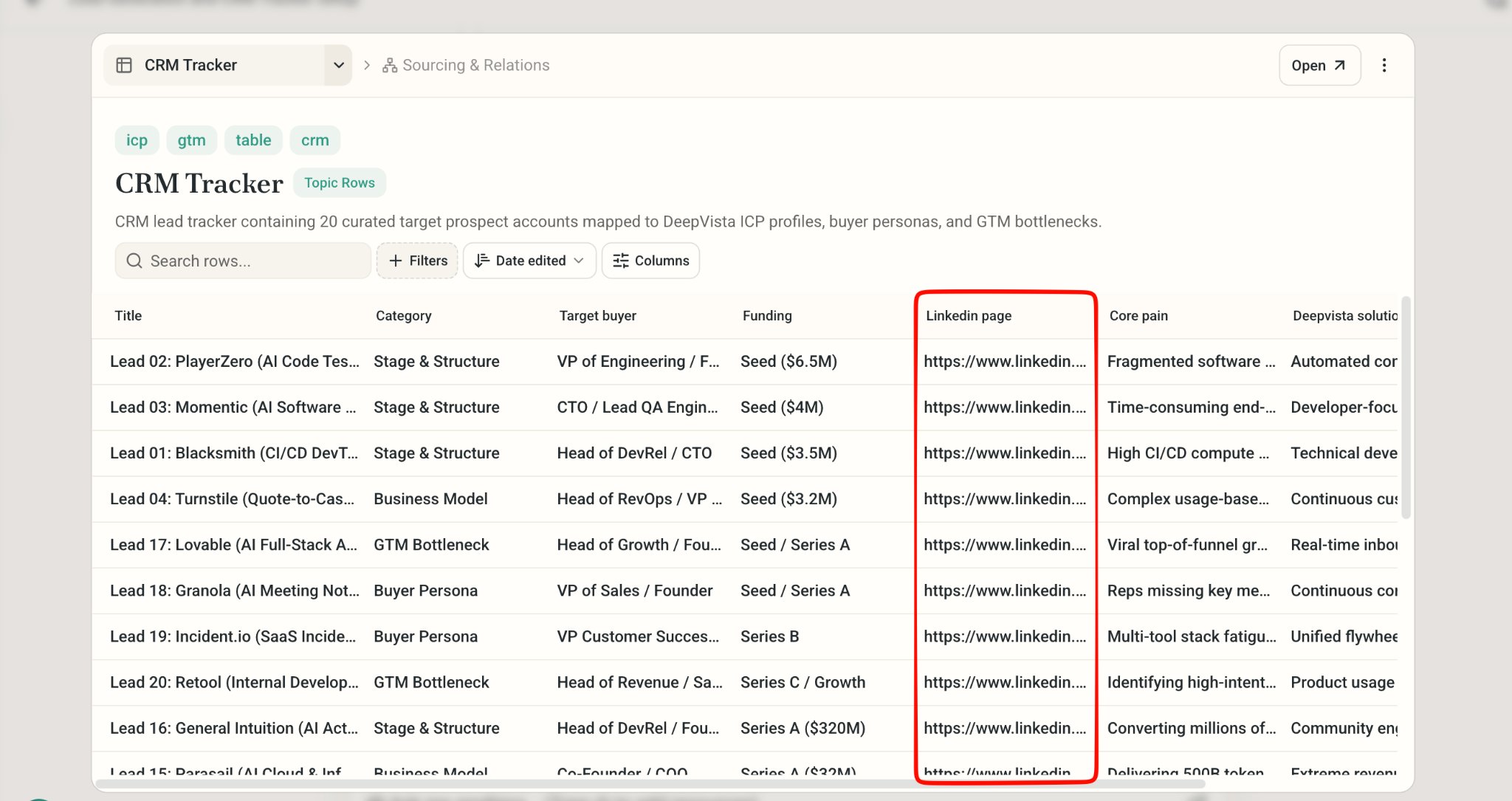Open the Date edited sort dropdown

pos(529,261)
